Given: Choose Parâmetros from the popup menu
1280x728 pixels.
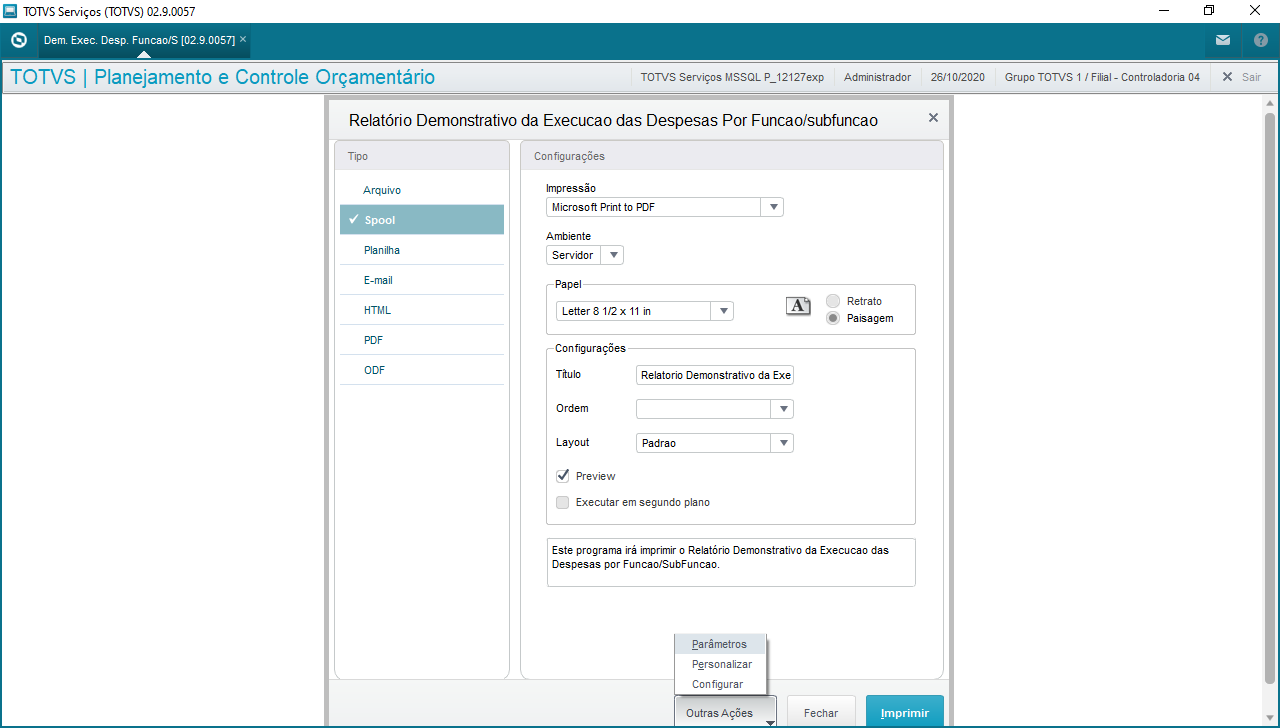Looking at the screenshot, I should [720, 644].
